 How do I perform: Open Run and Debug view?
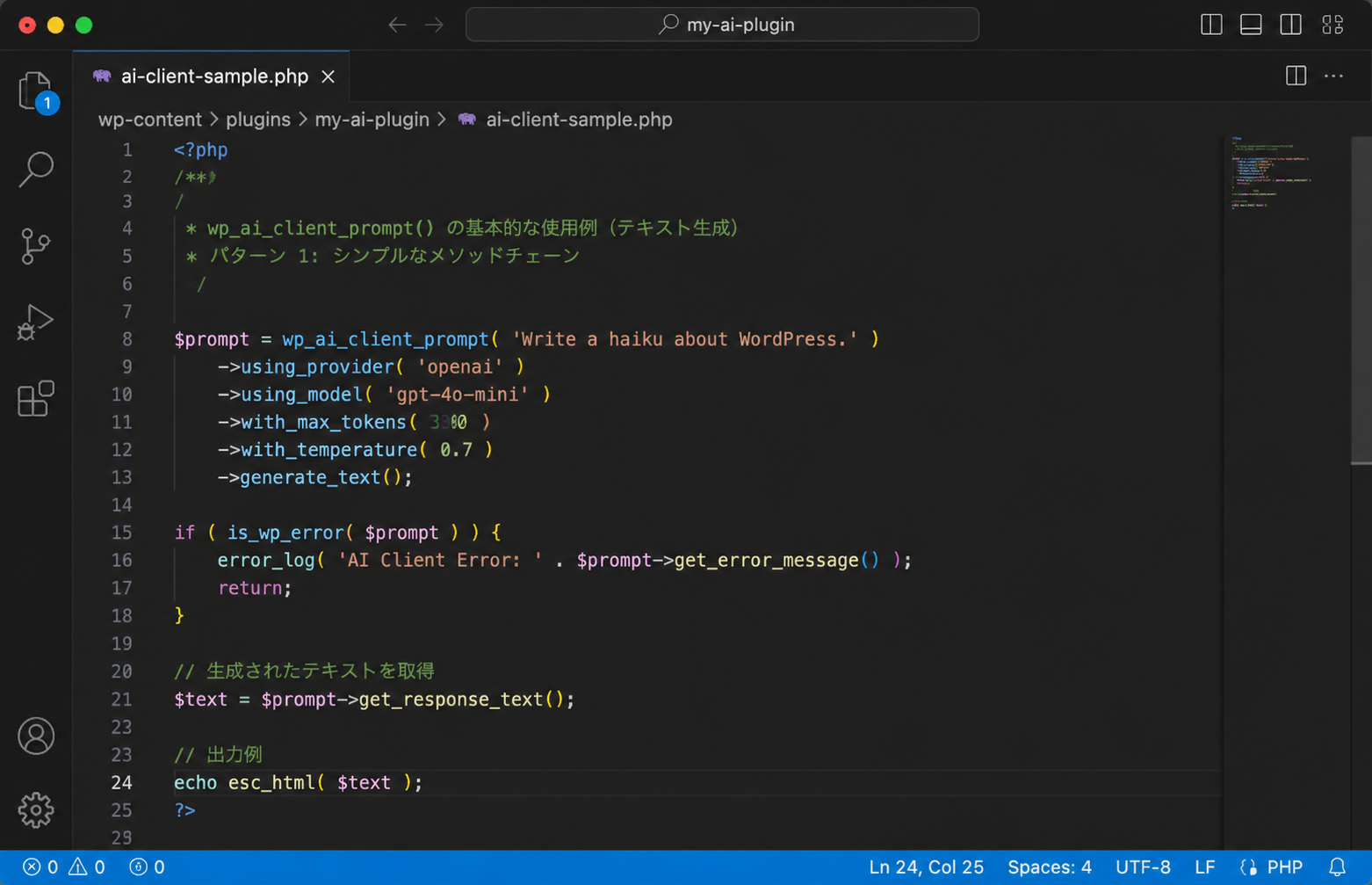35,323
